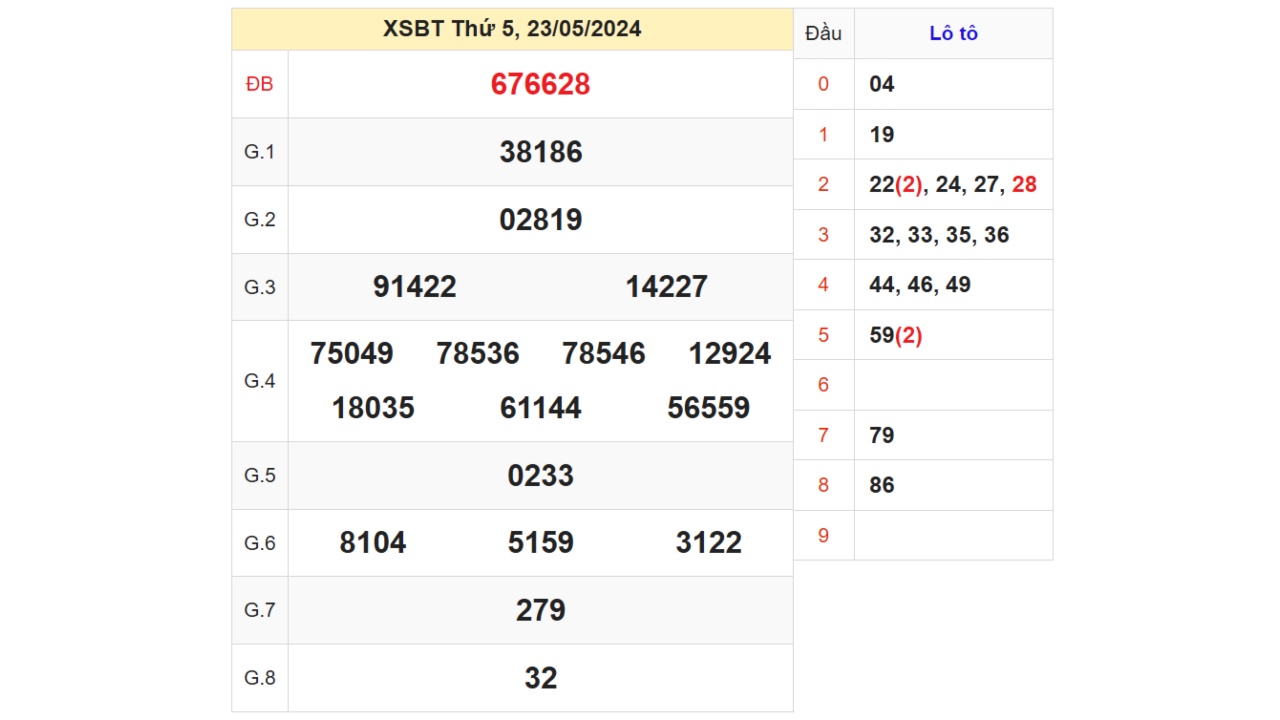Select fourth prize number 78546

tap(604, 354)
